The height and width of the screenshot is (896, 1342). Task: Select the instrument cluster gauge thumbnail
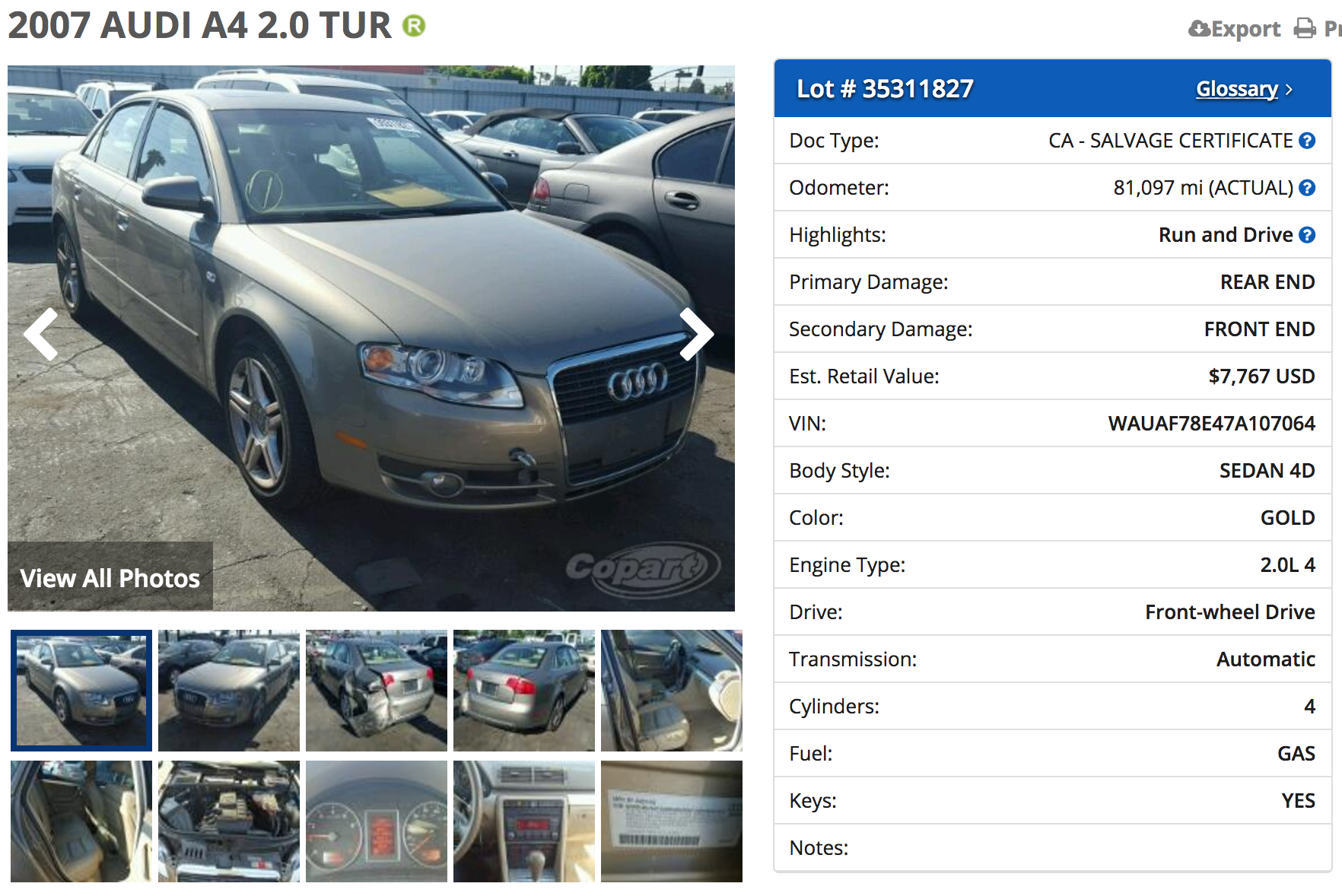pos(377,821)
